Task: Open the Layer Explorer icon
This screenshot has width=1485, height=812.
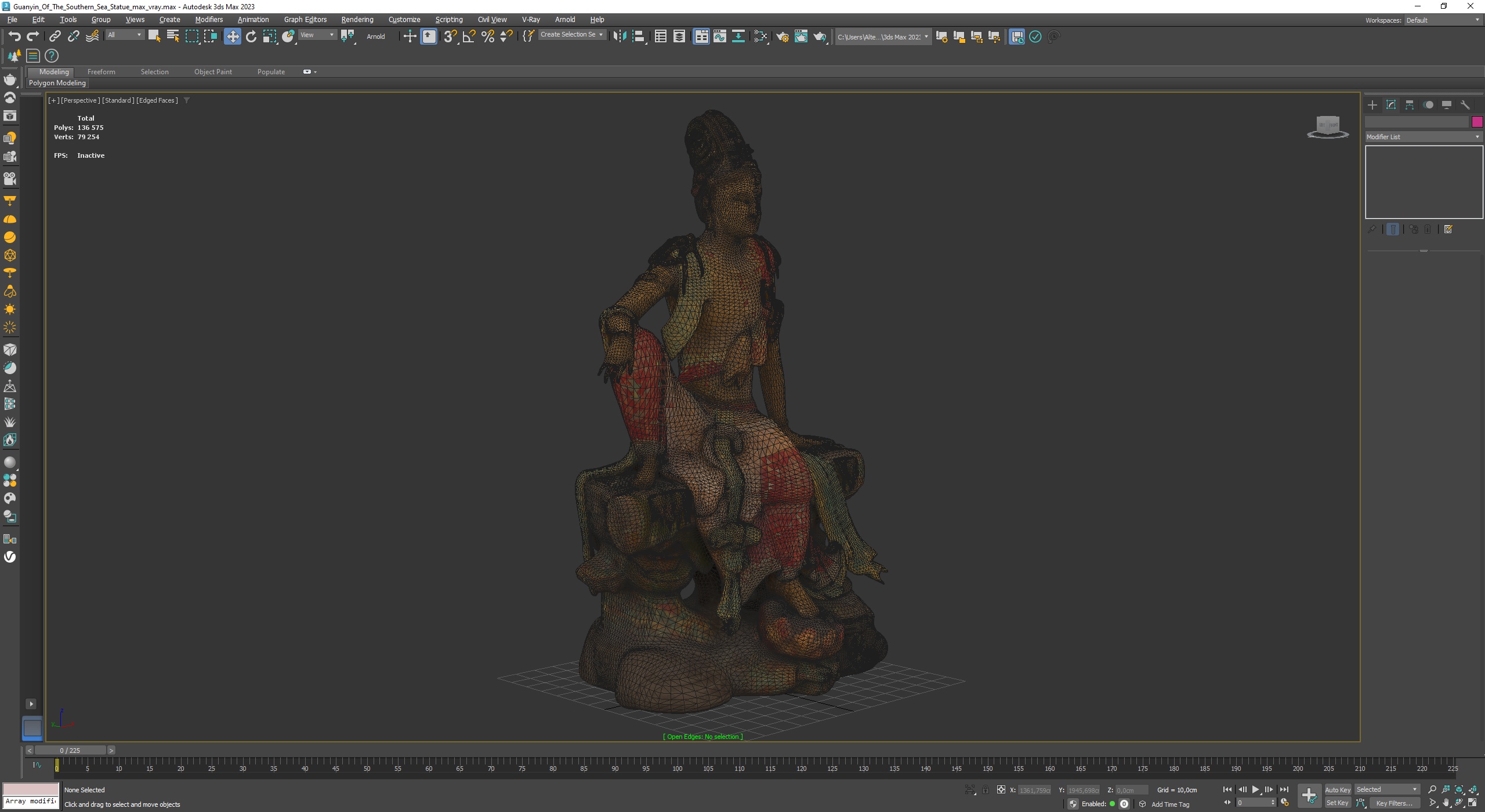Action: [x=679, y=37]
